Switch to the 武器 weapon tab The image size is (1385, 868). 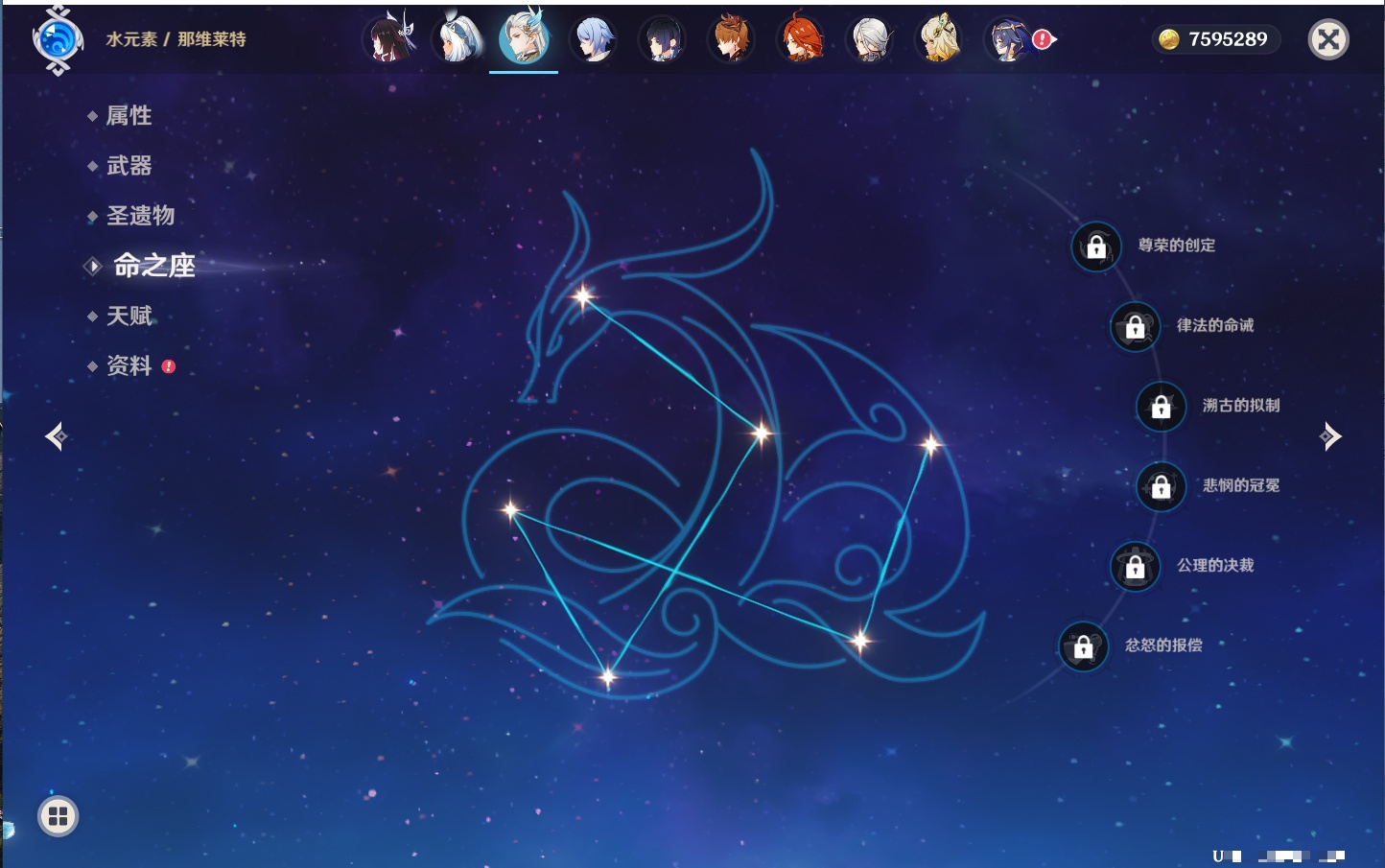point(129,166)
